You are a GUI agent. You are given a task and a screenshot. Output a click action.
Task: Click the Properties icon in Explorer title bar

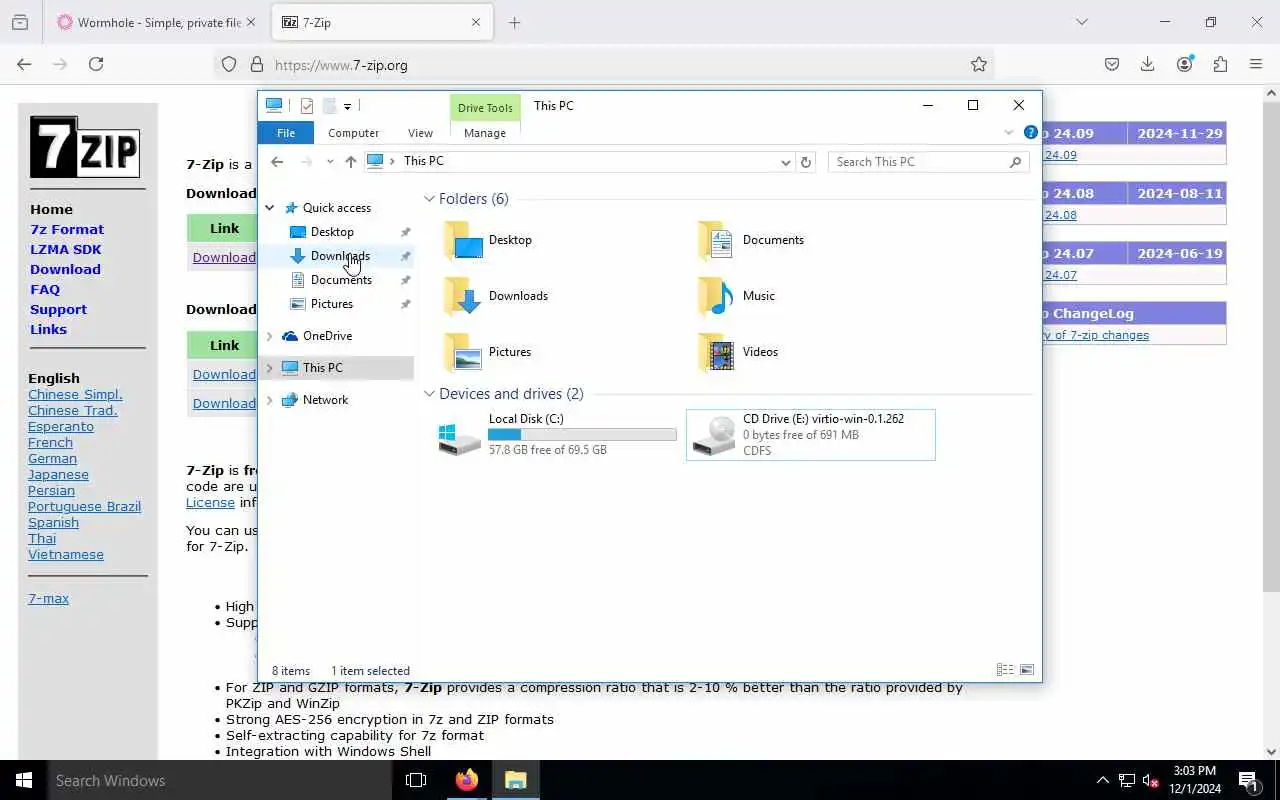[x=307, y=105]
